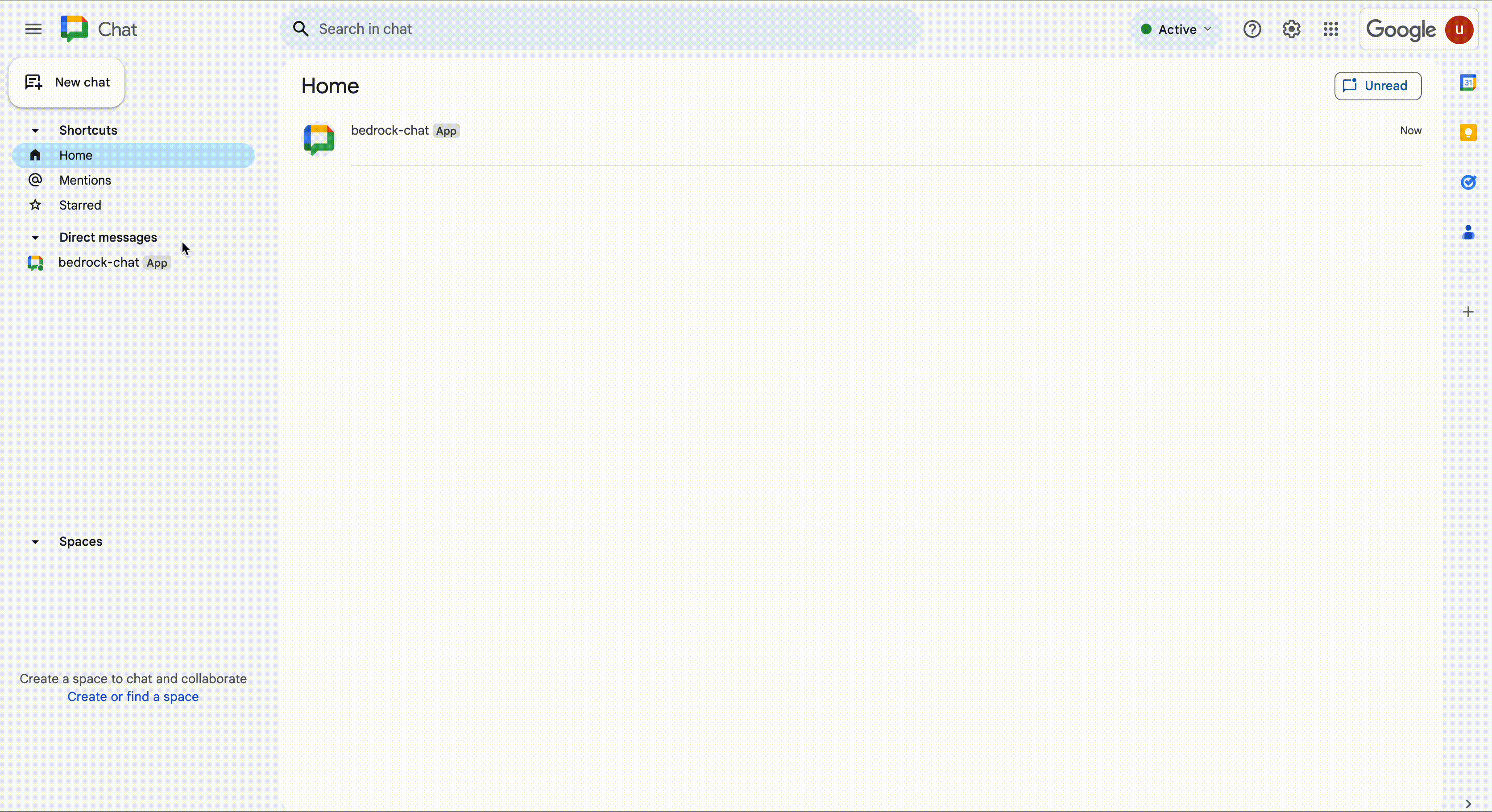Click the Search in chat field
Image resolution: width=1492 pixels, height=812 pixels.
pos(602,29)
